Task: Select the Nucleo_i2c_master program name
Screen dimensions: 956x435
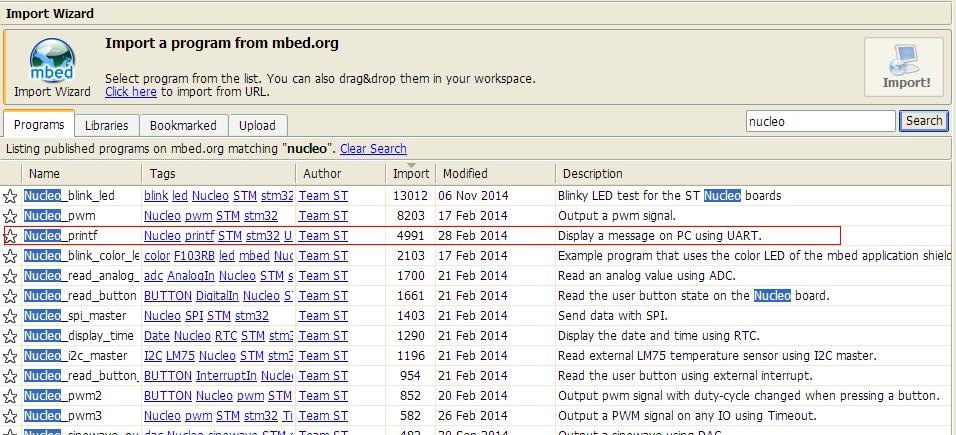Action: 76,356
